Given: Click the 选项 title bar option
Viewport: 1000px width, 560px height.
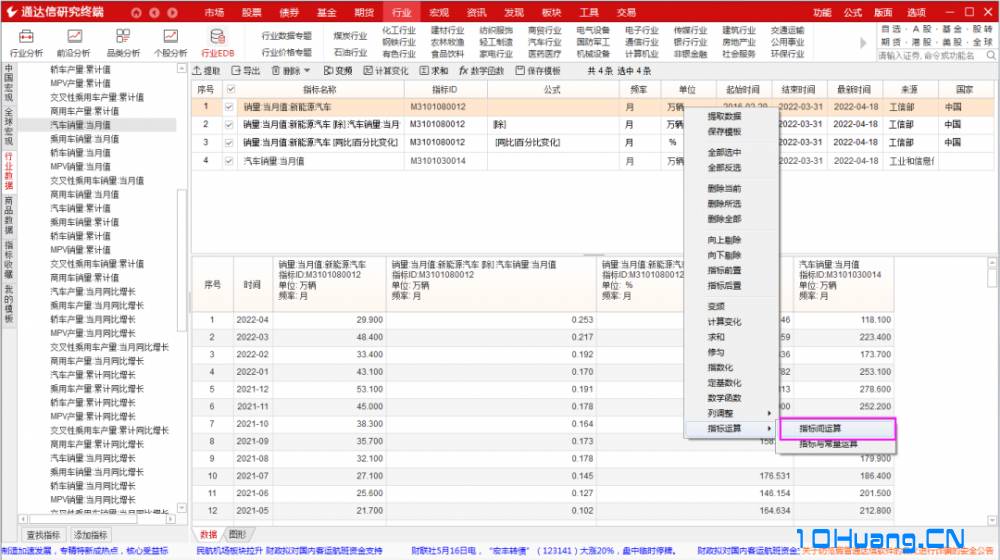Looking at the screenshot, I should [x=916, y=12].
